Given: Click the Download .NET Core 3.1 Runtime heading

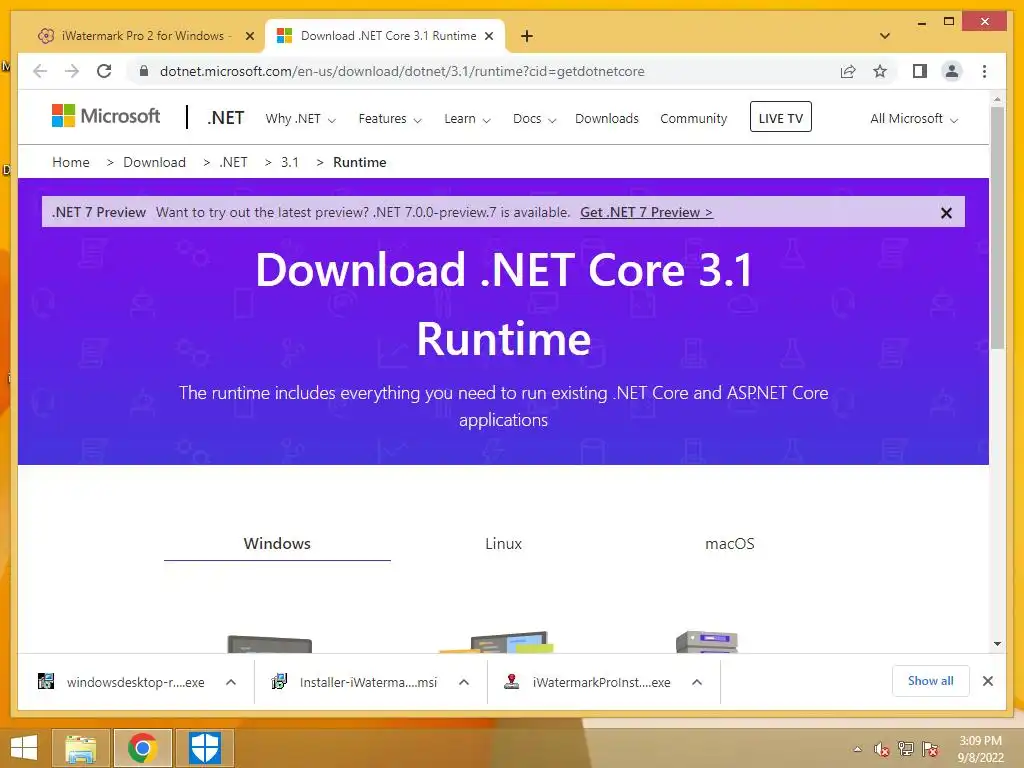Looking at the screenshot, I should pos(504,304).
